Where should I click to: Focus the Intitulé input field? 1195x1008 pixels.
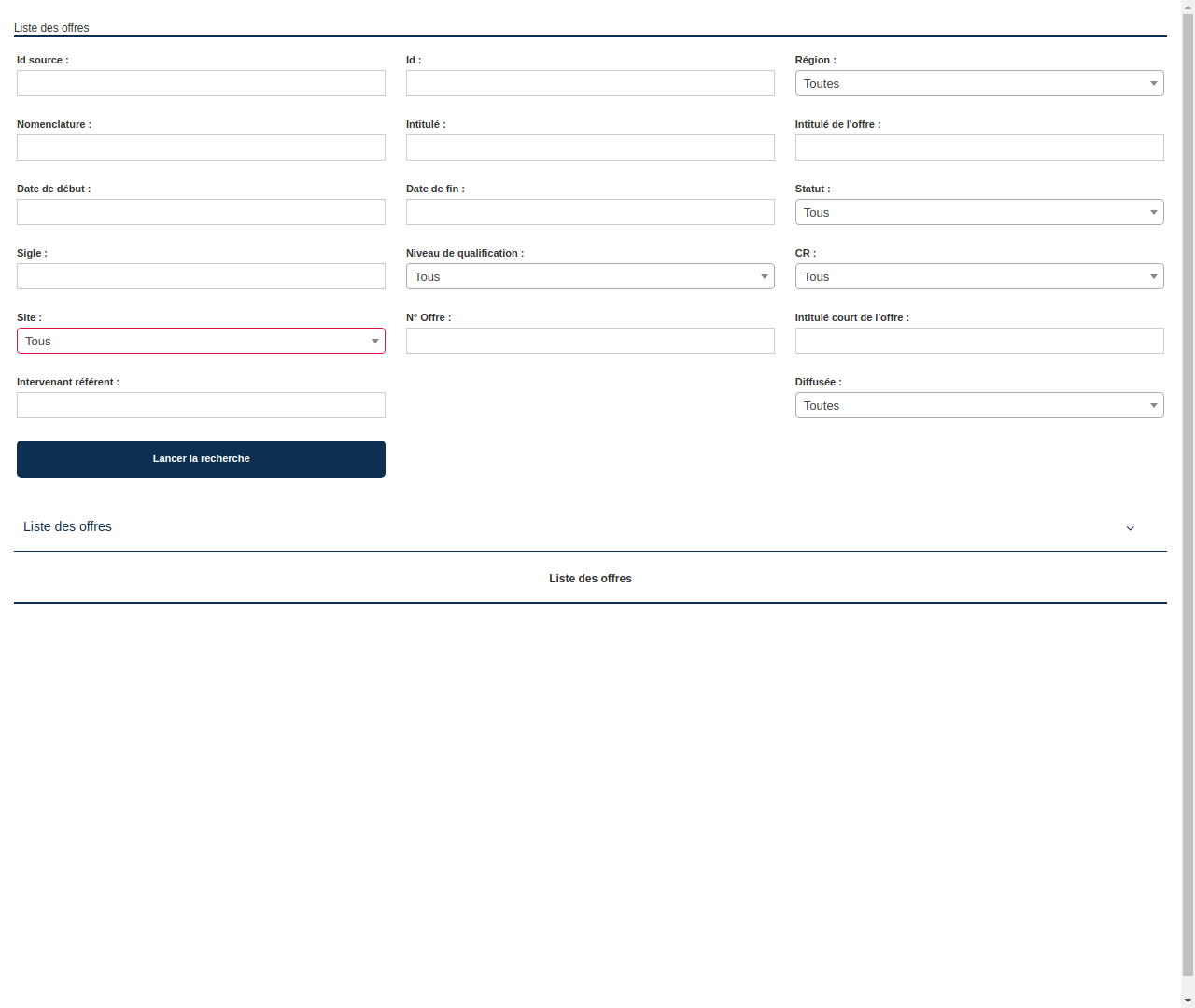click(x=590, y=147)
